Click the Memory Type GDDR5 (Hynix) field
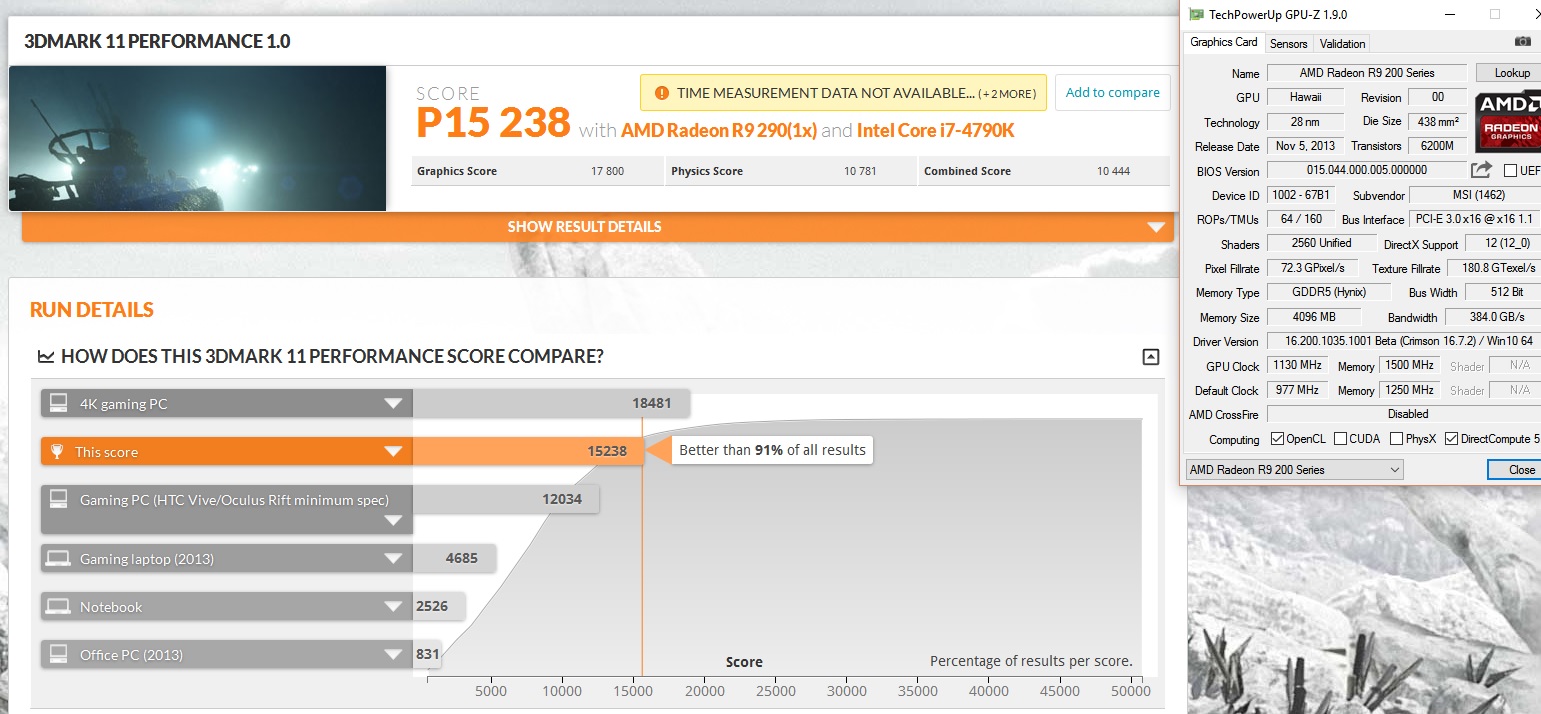The width and height of the screenshot is (1541, 714). point(1330,293)
